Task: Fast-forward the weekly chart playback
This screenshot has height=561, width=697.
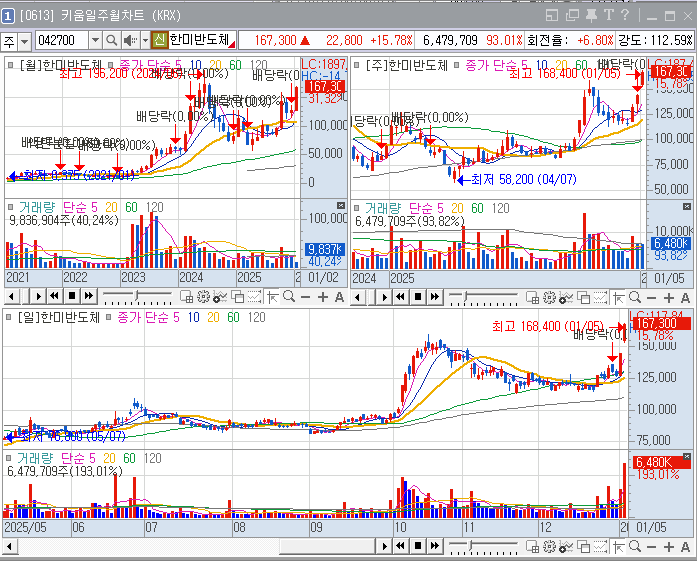Action: pos(435,297)
